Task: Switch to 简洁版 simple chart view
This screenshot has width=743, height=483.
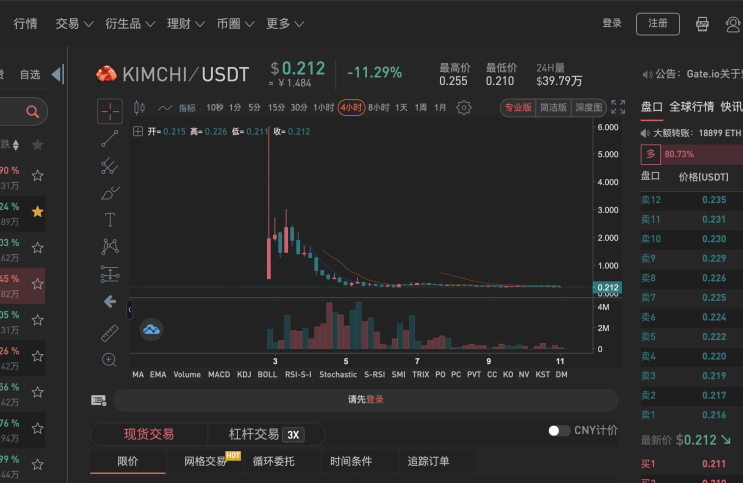Action: click(553, 108)
